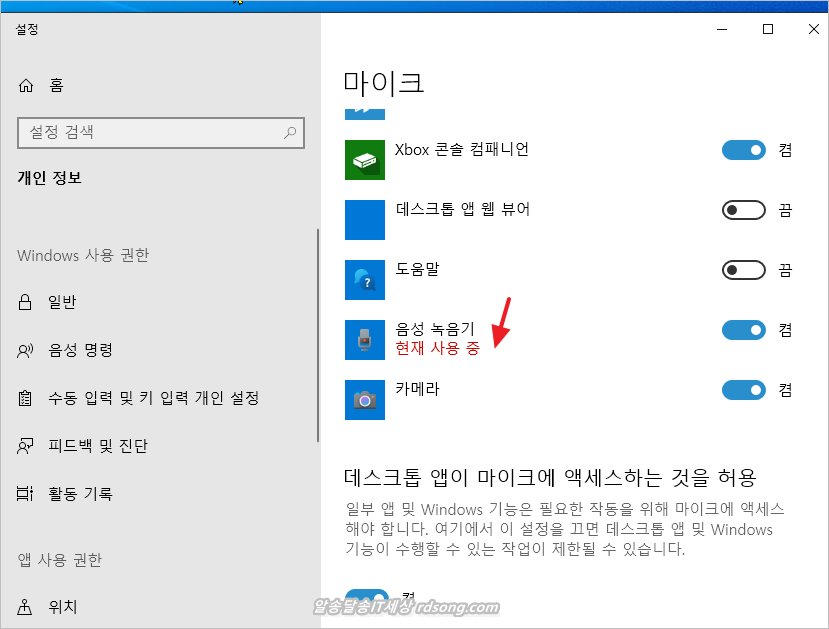Click the 카메라 app icon
Screen dimensions: 829x629
point(365,399)
